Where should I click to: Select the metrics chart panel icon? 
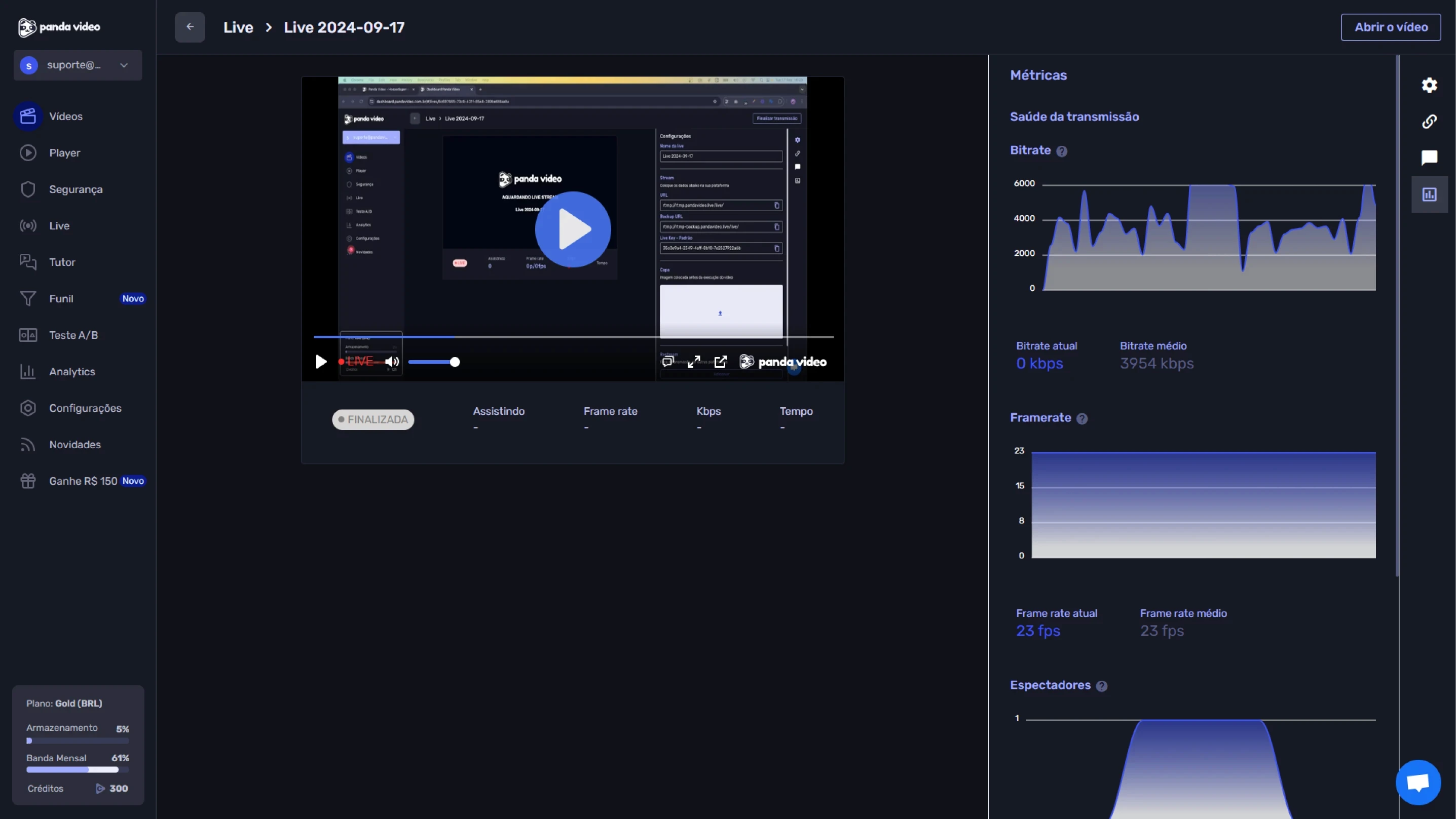point(1429,194)
